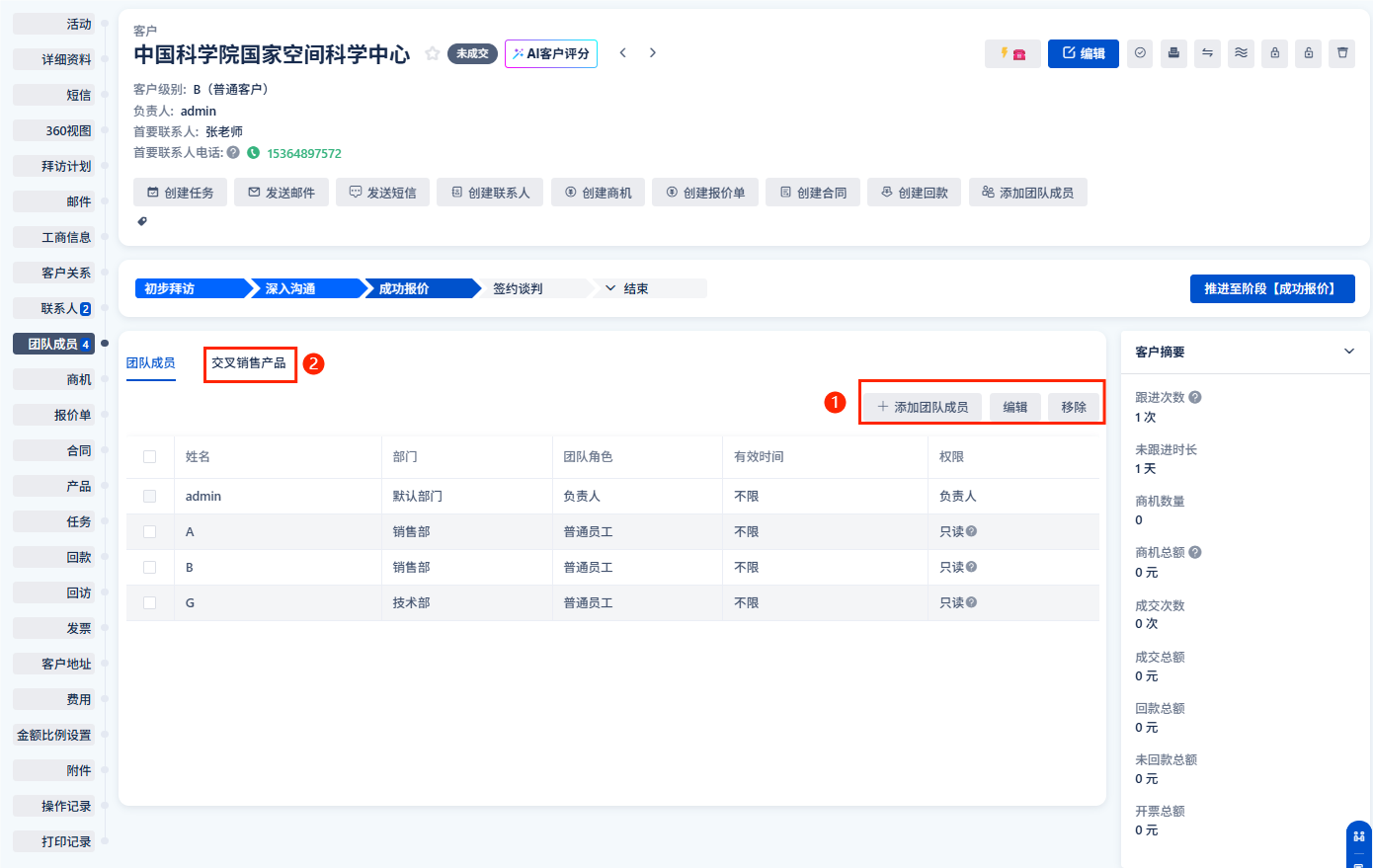This screenshot has height=868, width=1373.
Task: Click + 添加团队成员 above the table
Action: (x=924, y=407)
